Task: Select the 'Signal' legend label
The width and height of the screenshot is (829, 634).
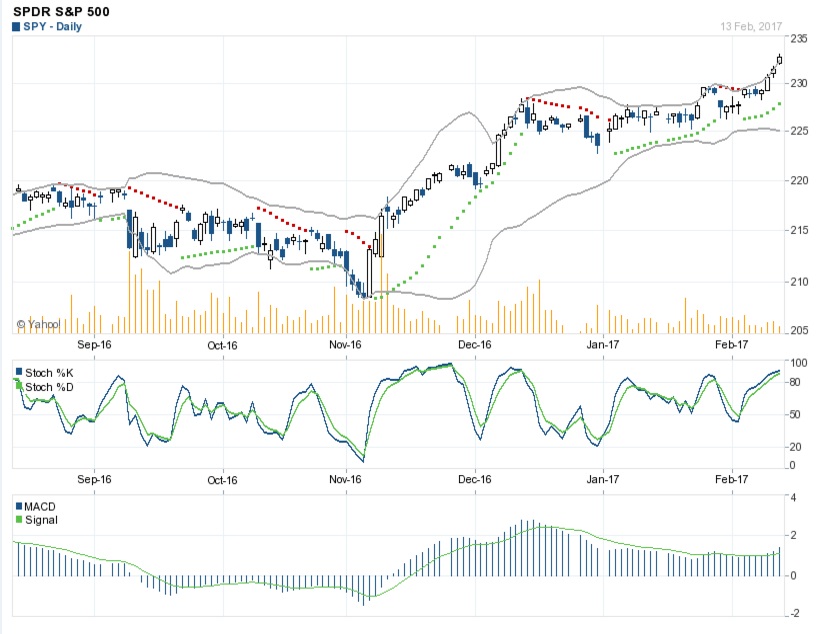Action: [41, 520]
